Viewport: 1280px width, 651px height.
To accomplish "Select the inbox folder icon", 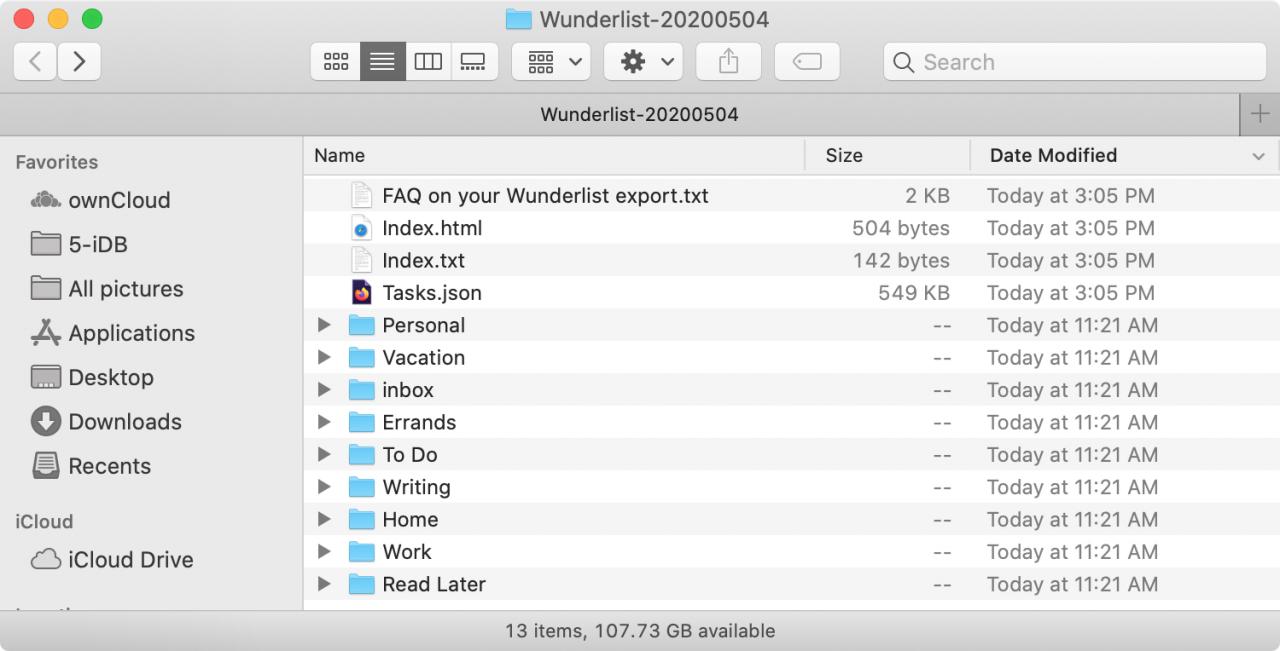I will coord(361,390).
